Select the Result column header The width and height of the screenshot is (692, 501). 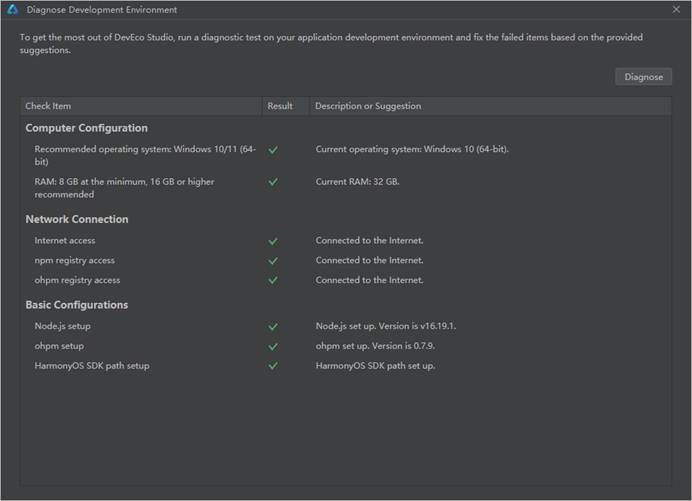[285, 106]
